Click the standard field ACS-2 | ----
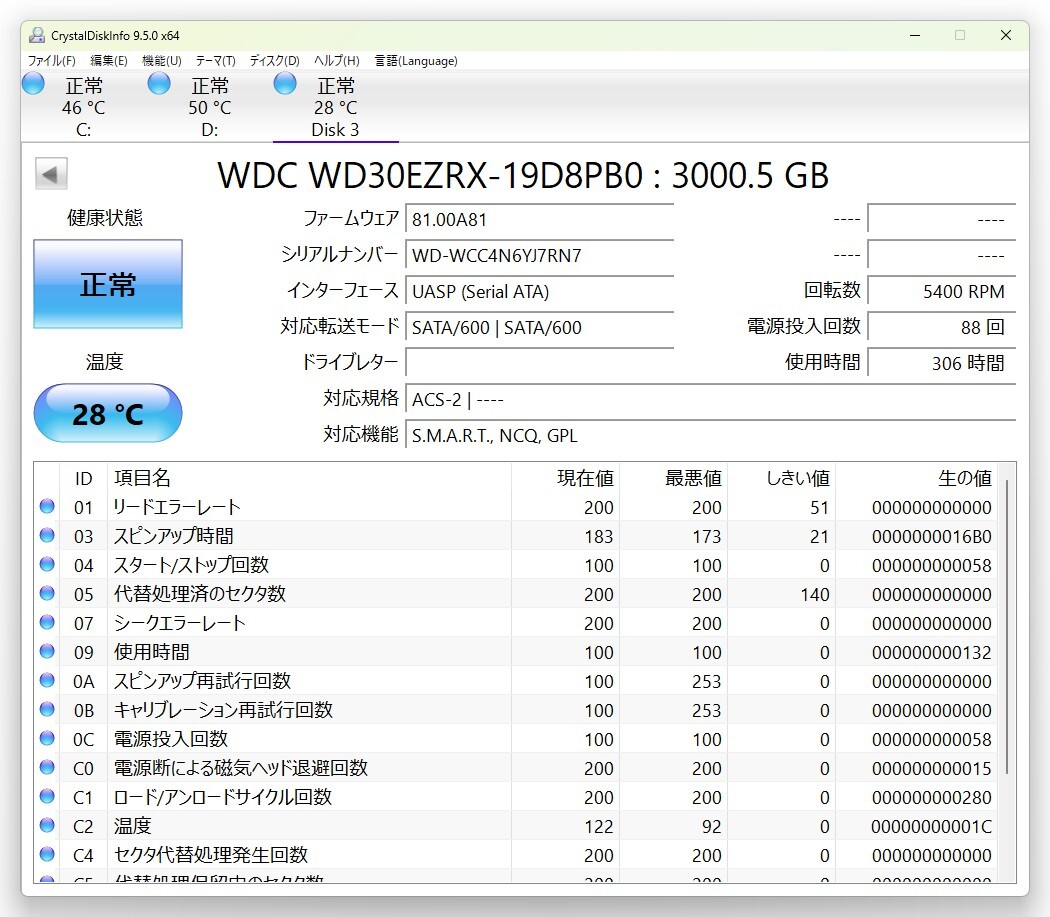1050x917 pixels. pyautogui.click(x=710, y=399)
